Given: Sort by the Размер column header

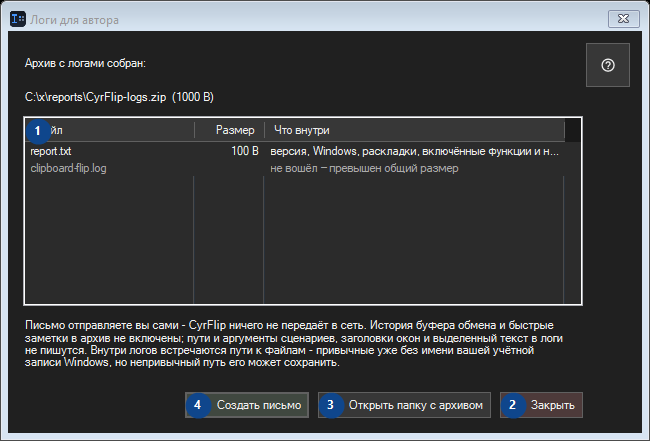Looking at the screenshot, I should pos(229,130).
